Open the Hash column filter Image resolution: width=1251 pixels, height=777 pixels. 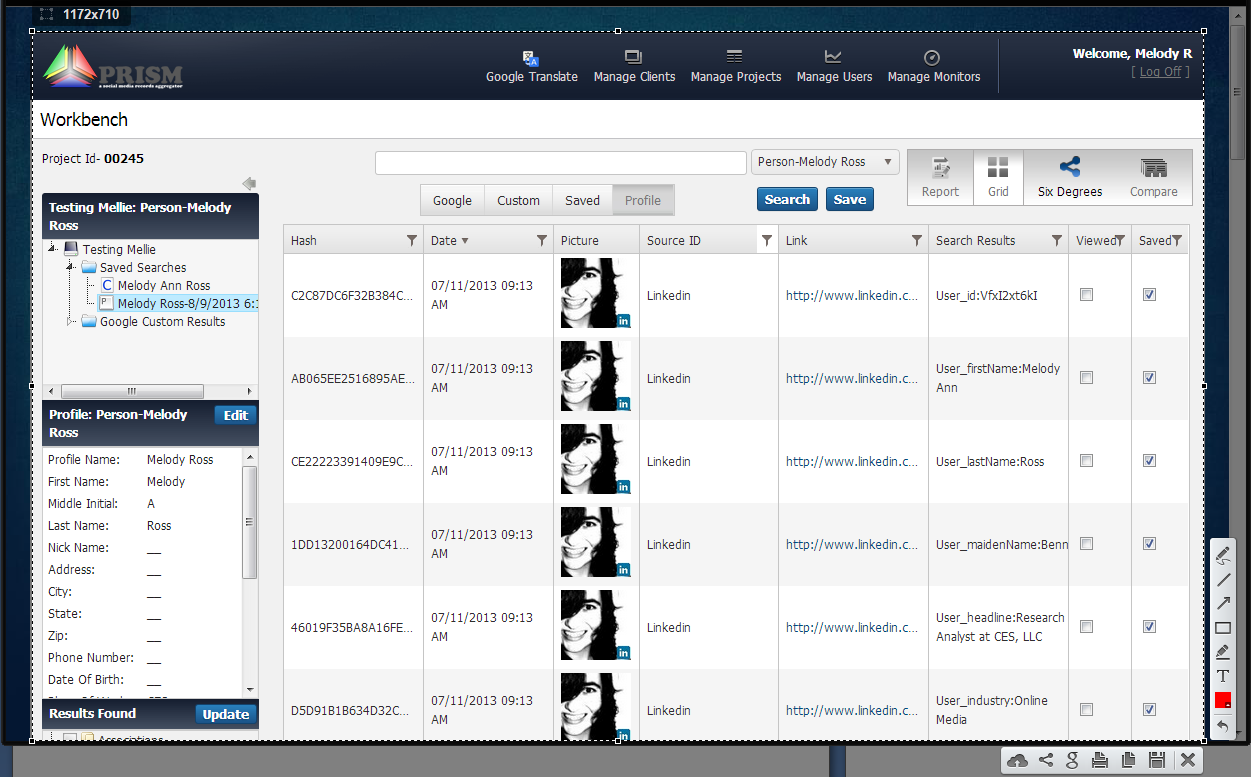tap(412, 240)
